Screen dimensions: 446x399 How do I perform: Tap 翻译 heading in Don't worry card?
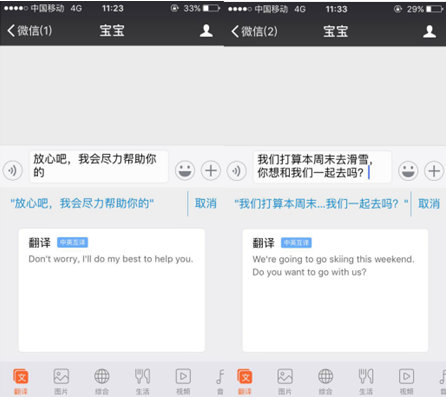(39, 243)
